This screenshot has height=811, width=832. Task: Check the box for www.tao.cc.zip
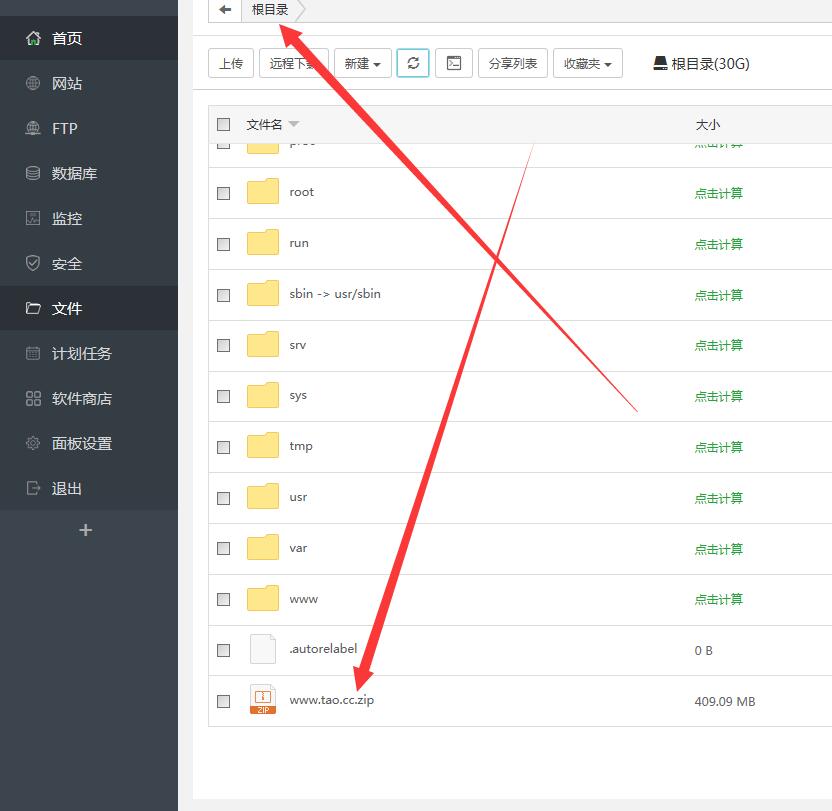(x=224, y=701)
